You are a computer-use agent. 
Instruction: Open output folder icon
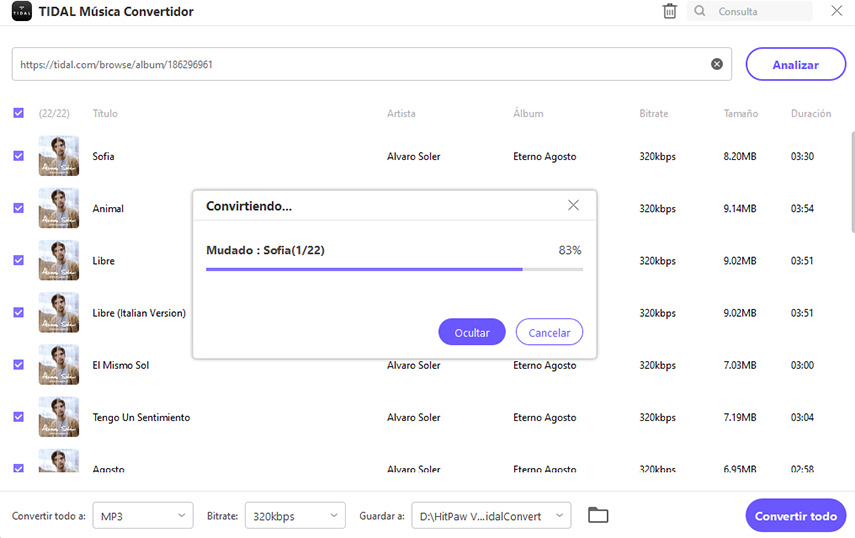598,515
